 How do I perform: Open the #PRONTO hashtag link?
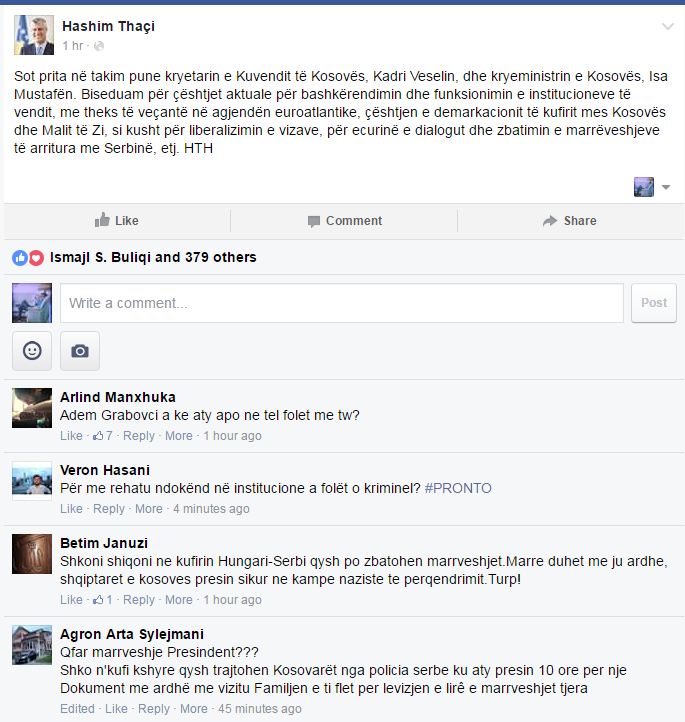coord(458,488)
